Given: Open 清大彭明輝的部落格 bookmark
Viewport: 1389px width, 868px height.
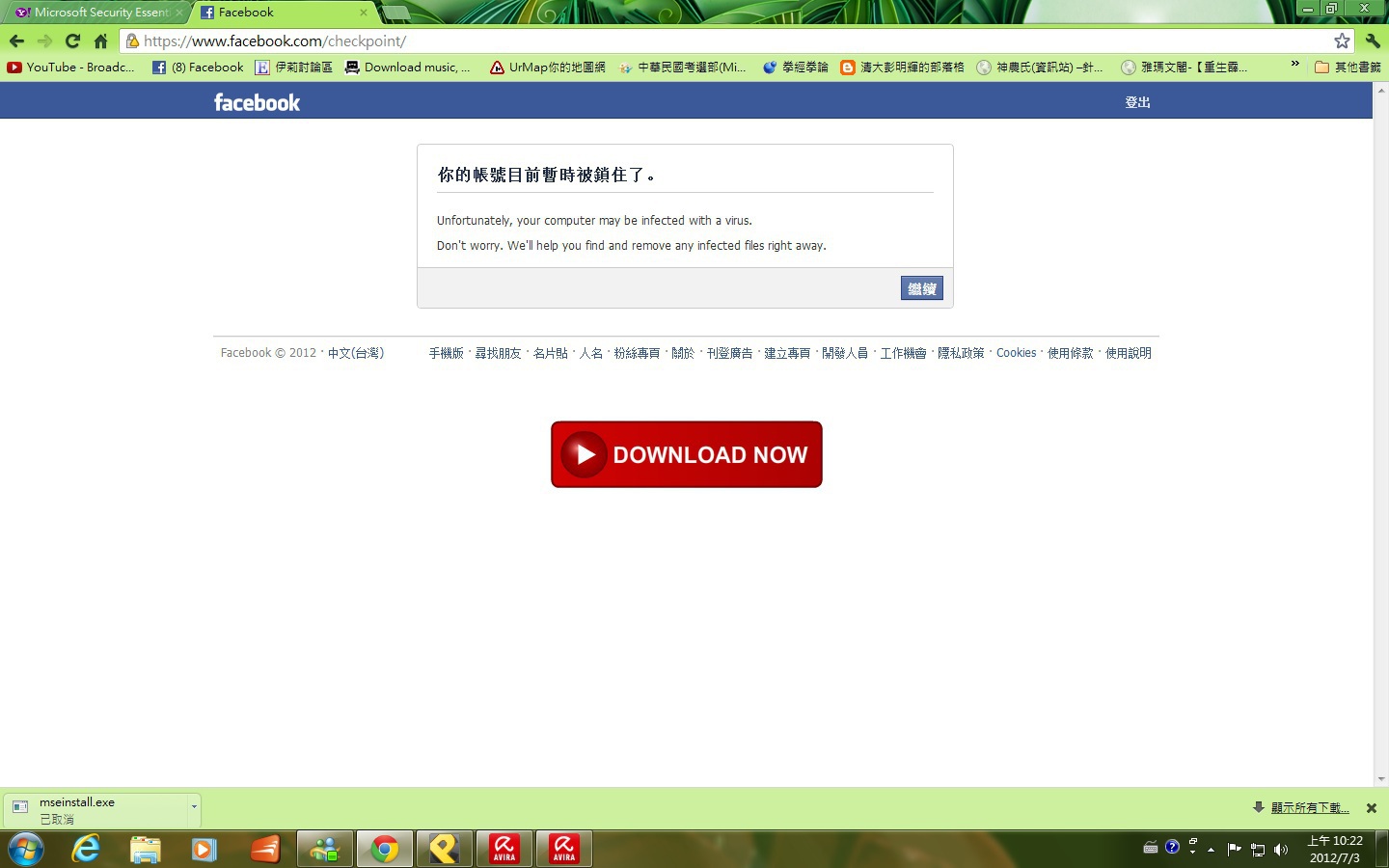Looking at the screenshot, I should [x=902, y=68].
